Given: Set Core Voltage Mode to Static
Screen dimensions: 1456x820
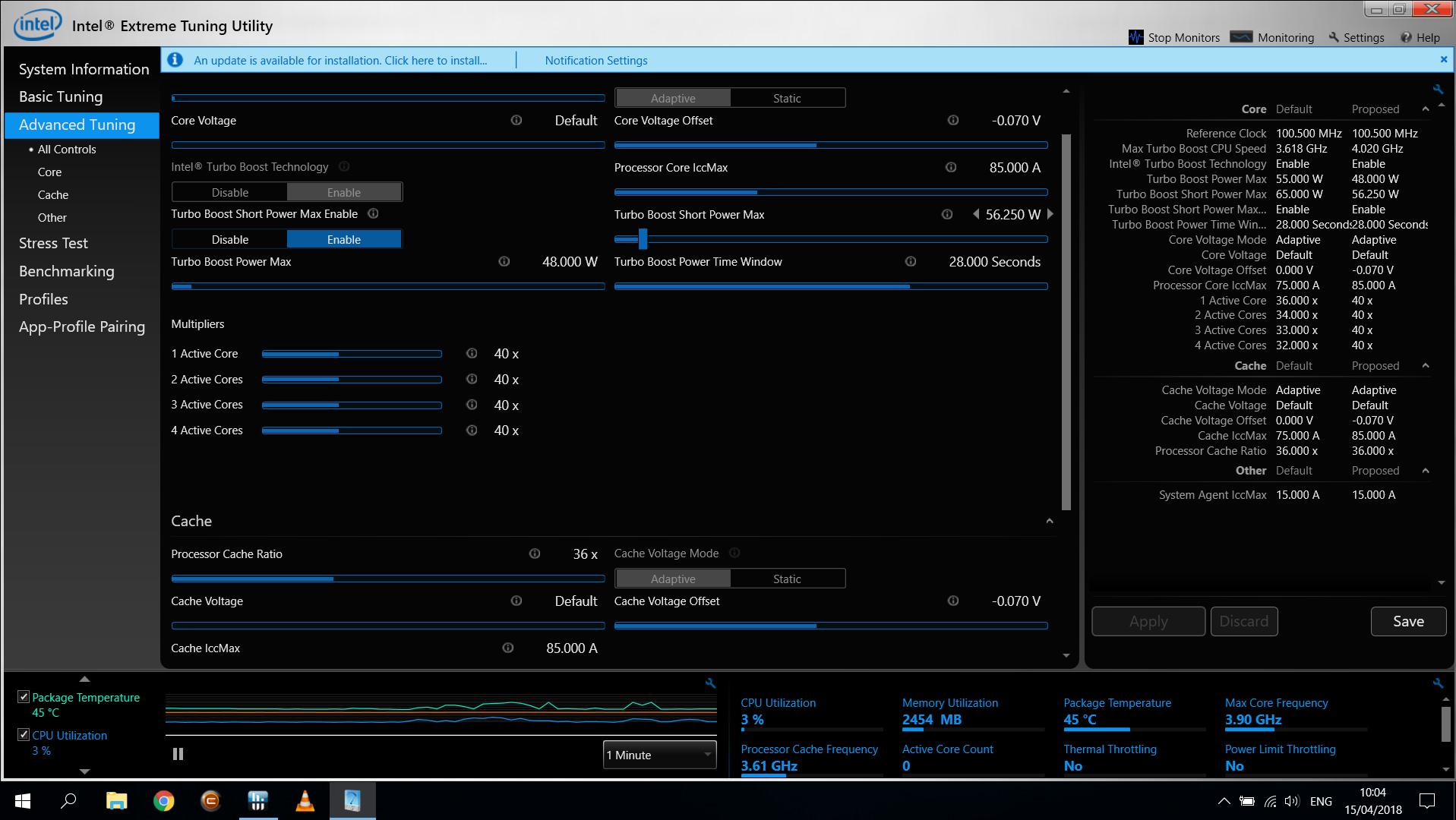Looking at the screenshot, I should [787, 98].
